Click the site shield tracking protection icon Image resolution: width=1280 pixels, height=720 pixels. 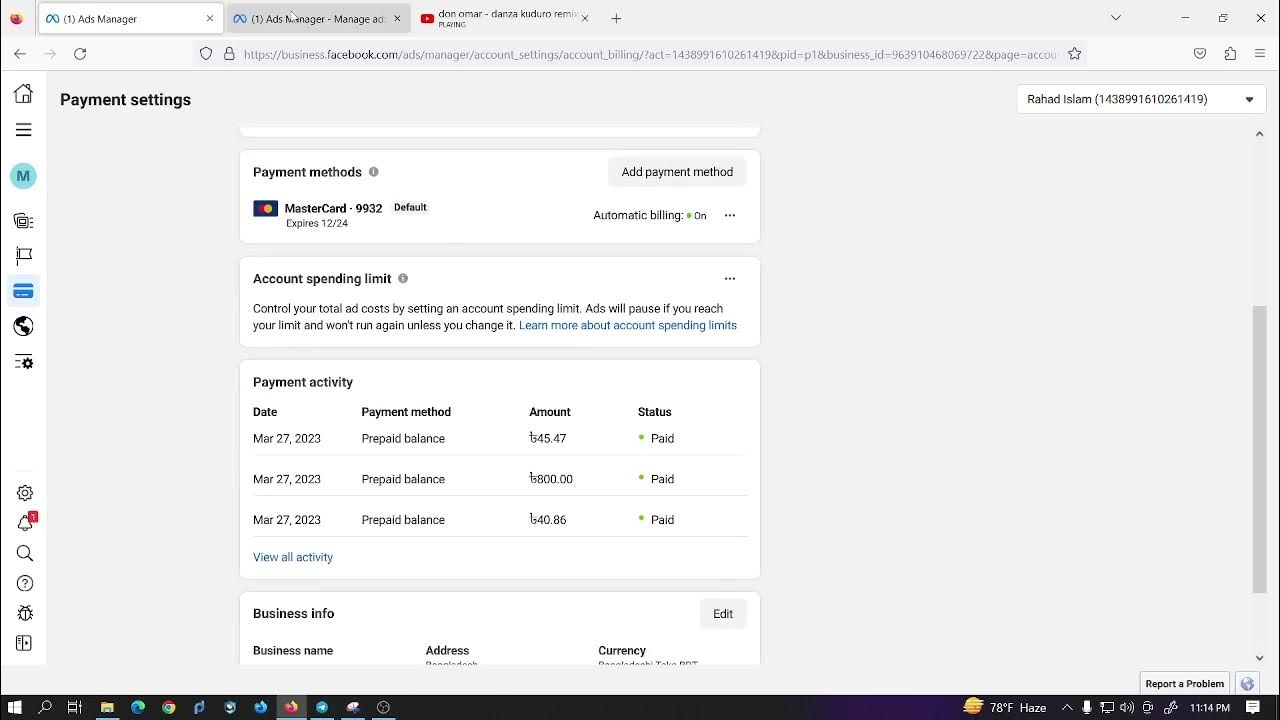(x=206, y=54)
